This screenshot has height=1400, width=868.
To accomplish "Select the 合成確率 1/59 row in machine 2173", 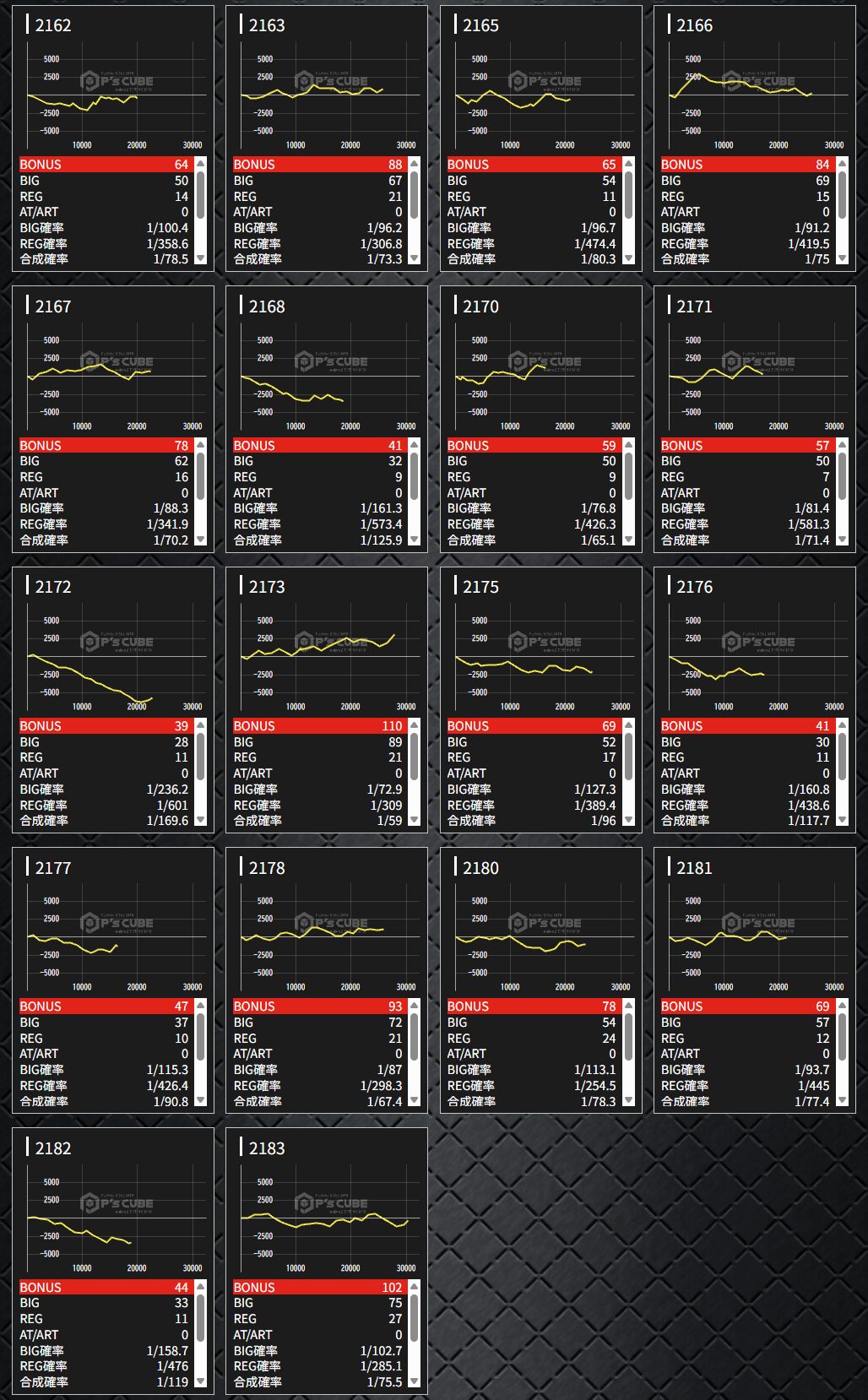I will coord(319,821).
